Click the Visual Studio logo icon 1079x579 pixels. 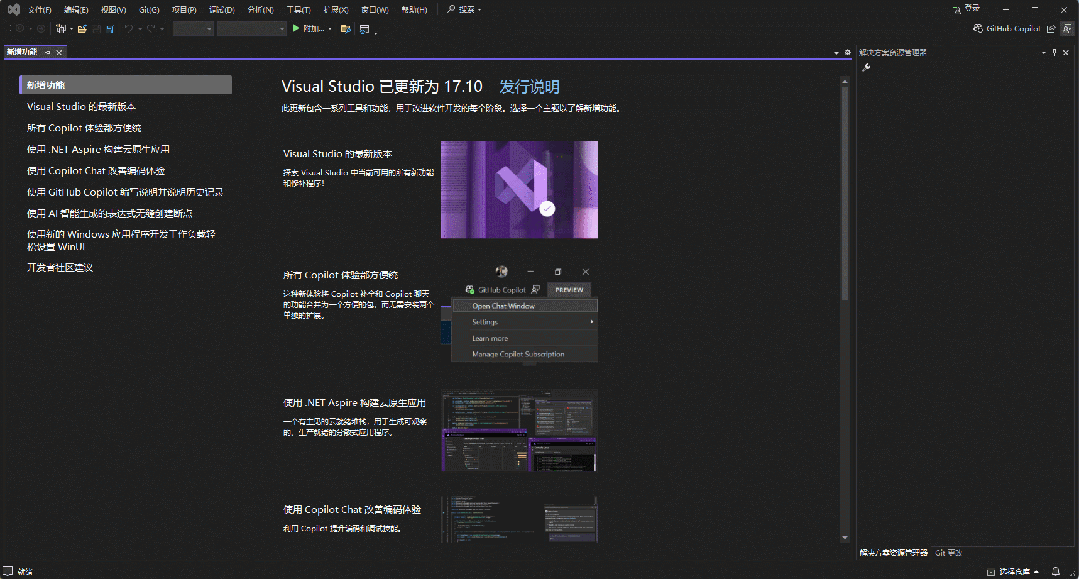[x=14, y=10]
